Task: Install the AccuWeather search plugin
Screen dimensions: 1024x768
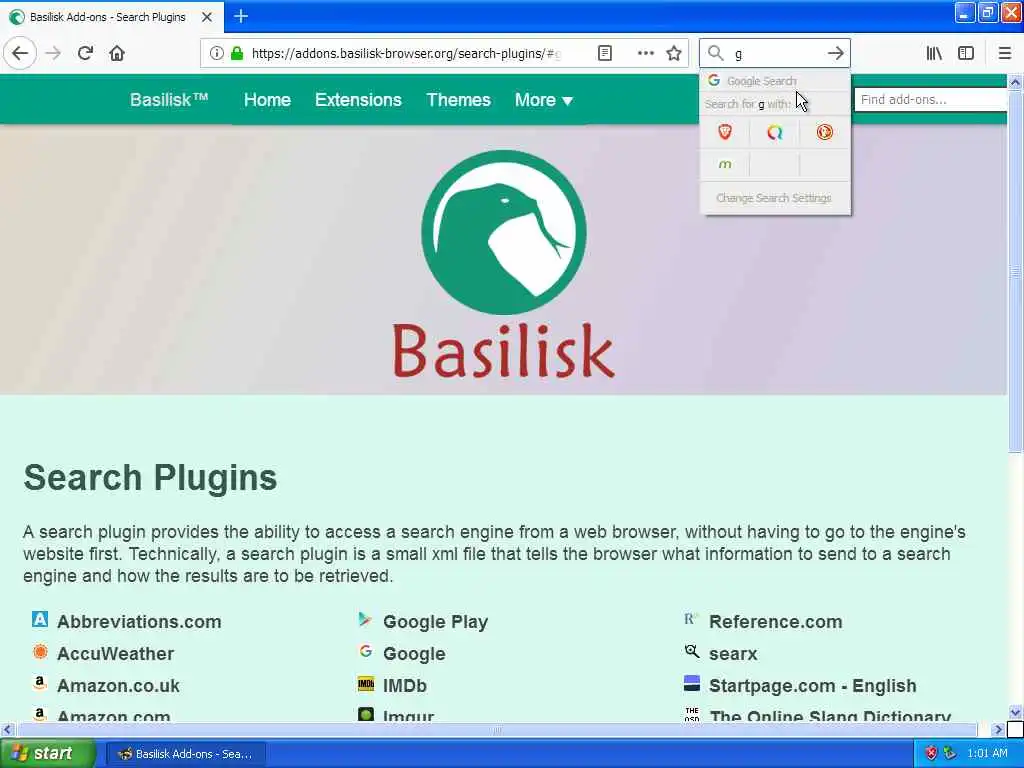Action: click(x=115, y=653)
